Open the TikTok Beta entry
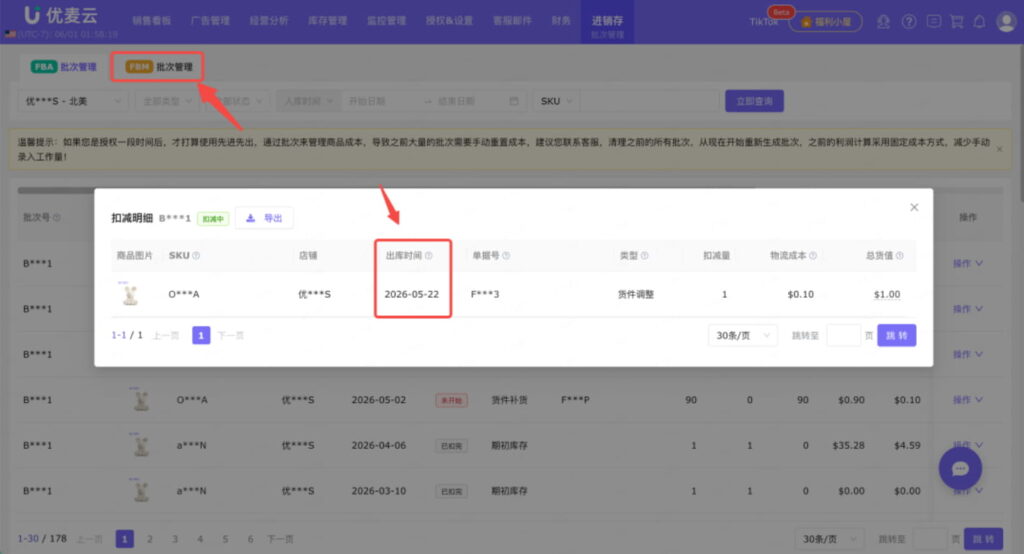The height and width of the screenshot is (554, 1024). pos(765,22)
